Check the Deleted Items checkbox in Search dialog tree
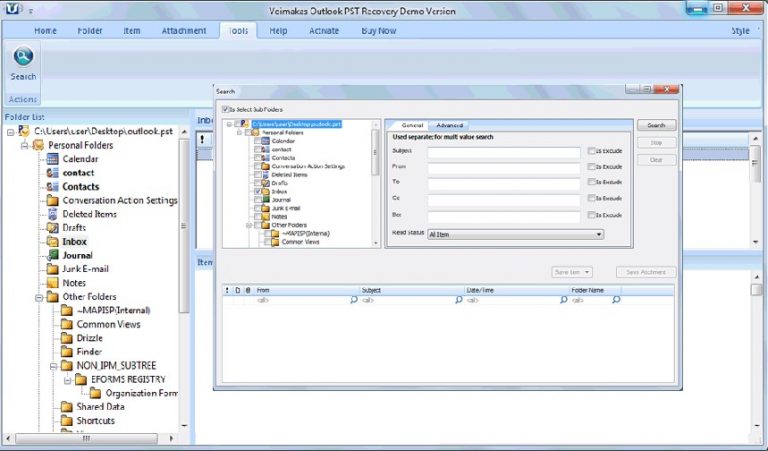768x451 pixels. click(x=258, y=174)
